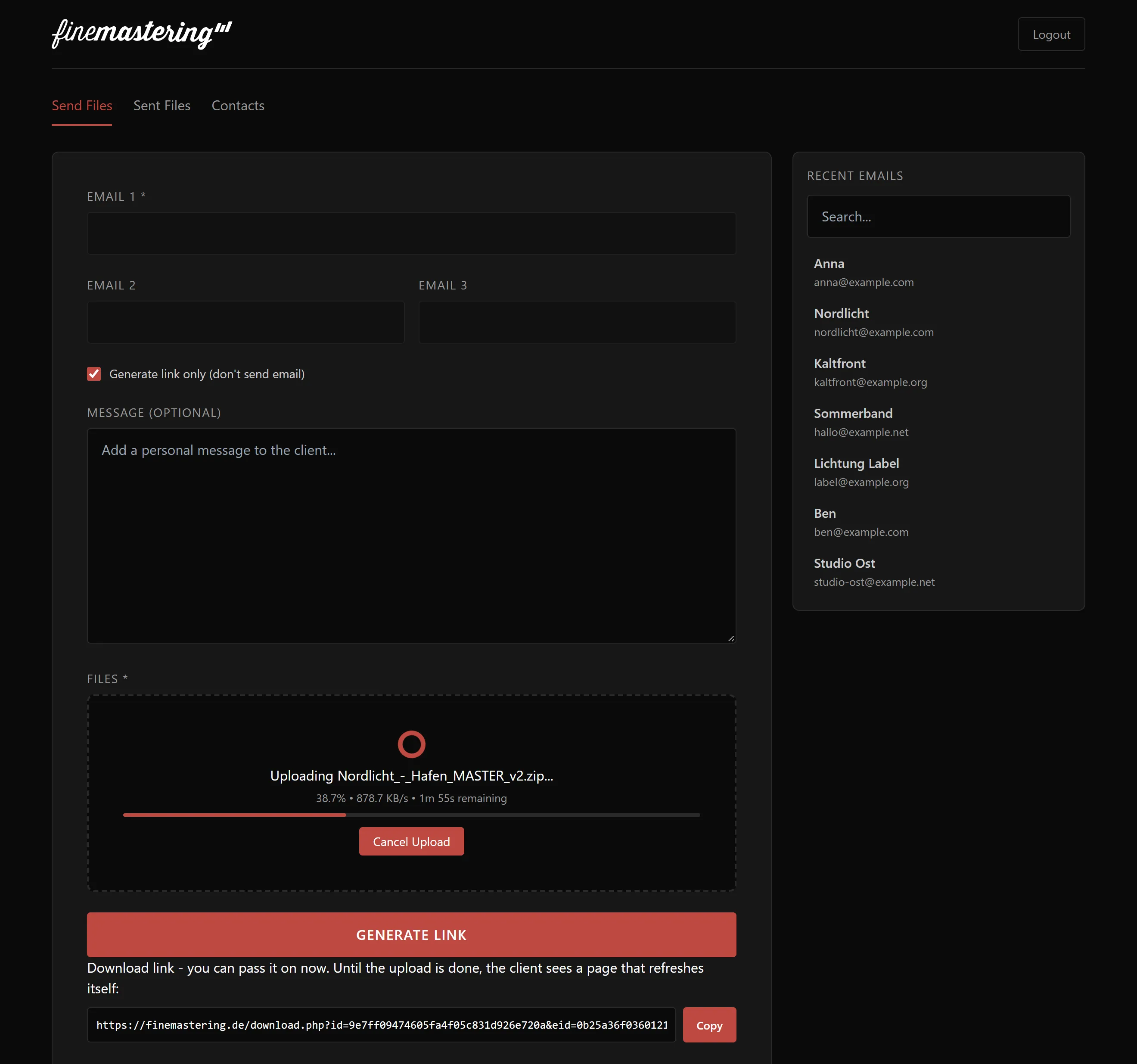Click the message textarea resize handle

pyautogui.click(x=731, y=638)
